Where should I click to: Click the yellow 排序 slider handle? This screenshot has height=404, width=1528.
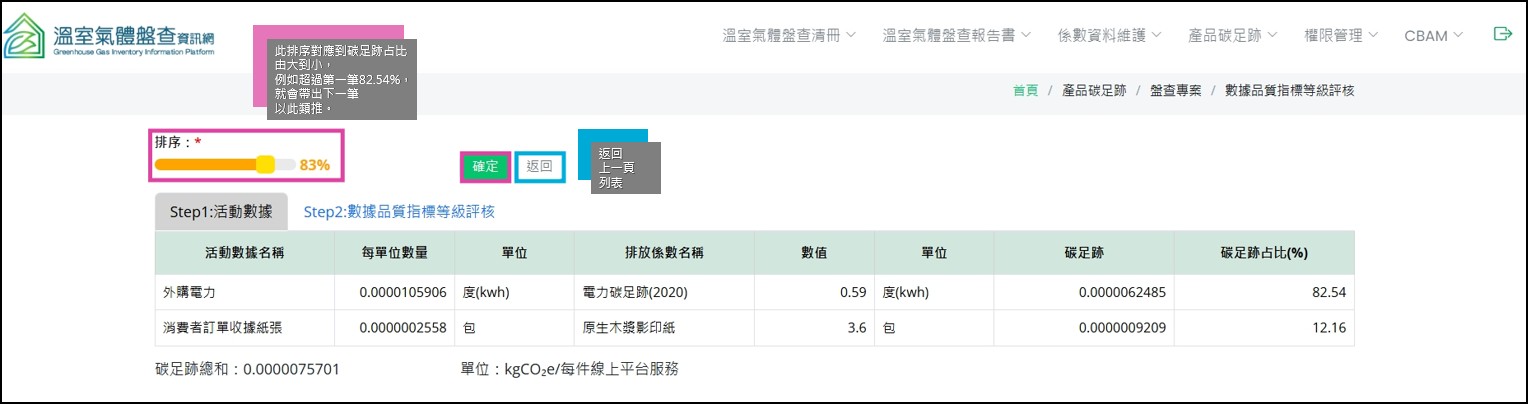click(265, 165)
